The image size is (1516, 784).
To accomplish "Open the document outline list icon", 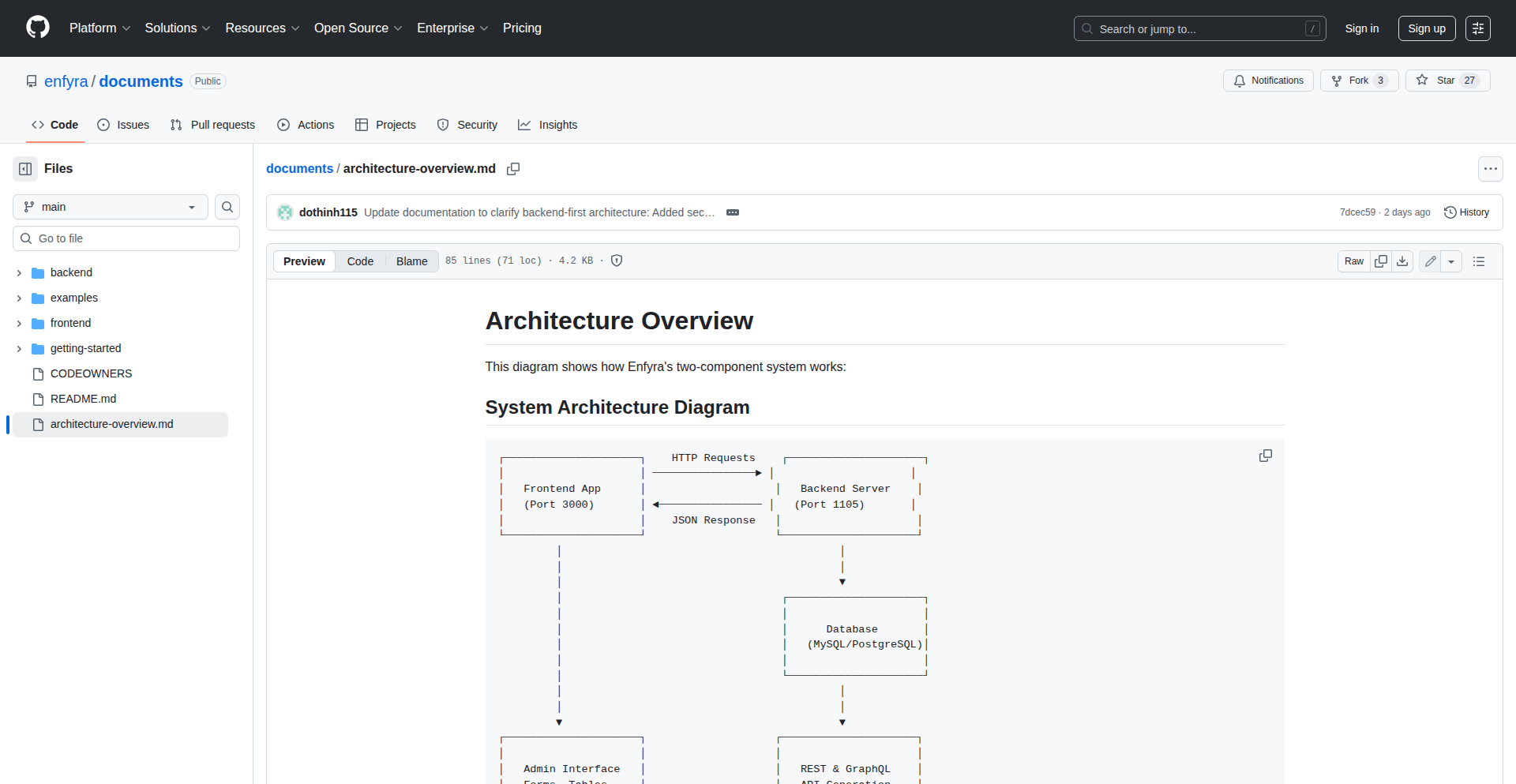I will tap(1479, 261).
